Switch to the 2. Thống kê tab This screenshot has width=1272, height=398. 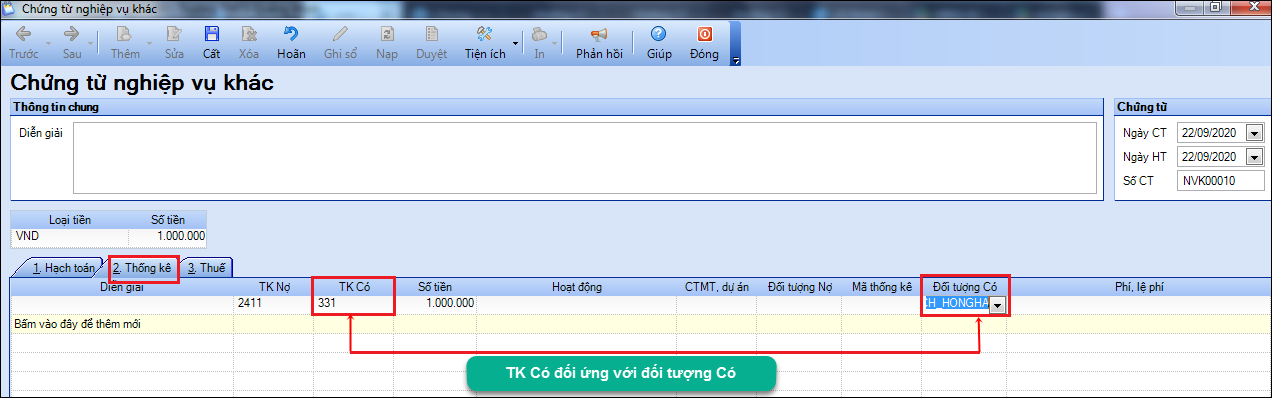click(143, 268)
